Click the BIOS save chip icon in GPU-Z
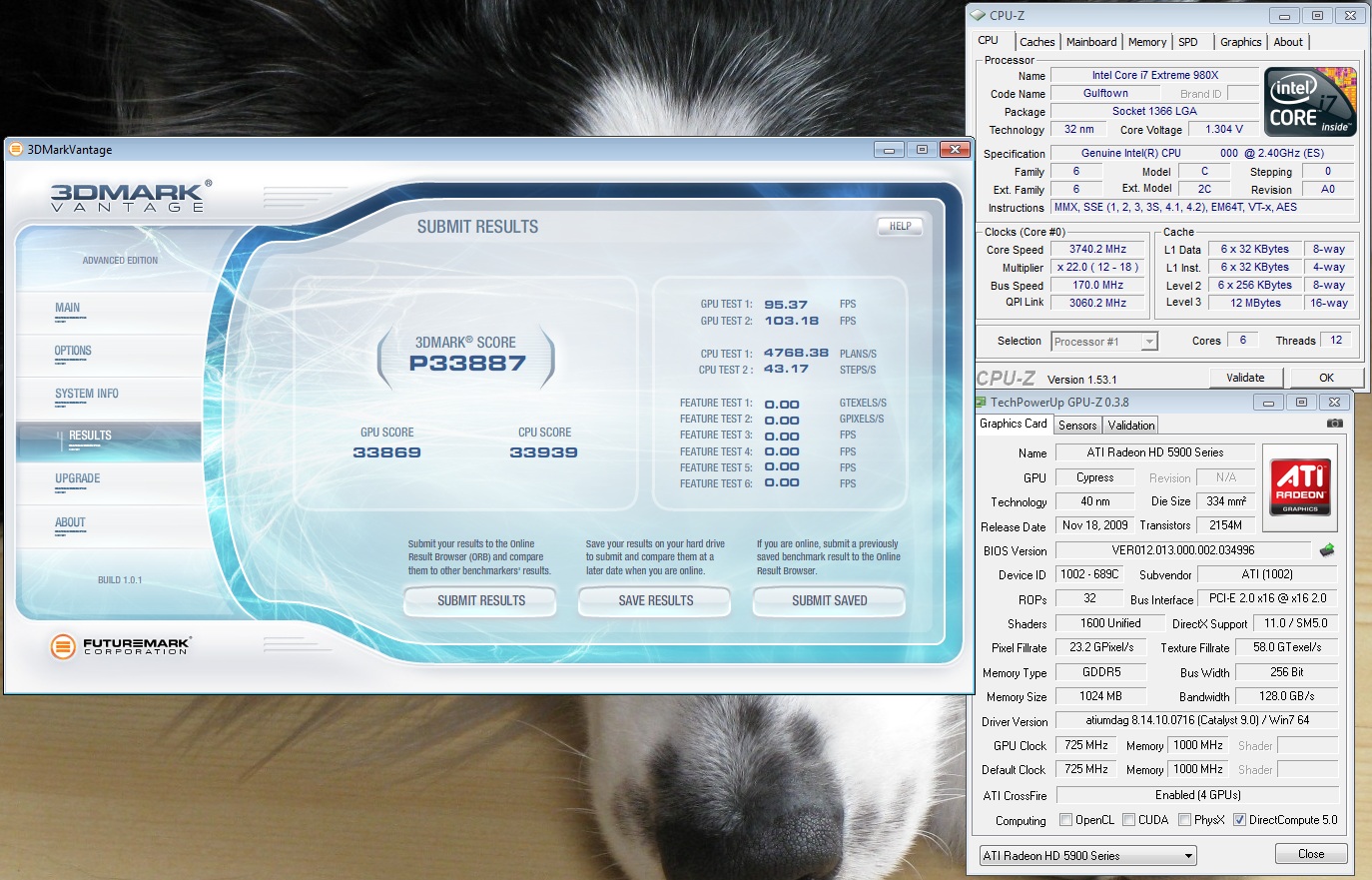The width and height of the screenshot is (1372, 880). coord(1327,550)
